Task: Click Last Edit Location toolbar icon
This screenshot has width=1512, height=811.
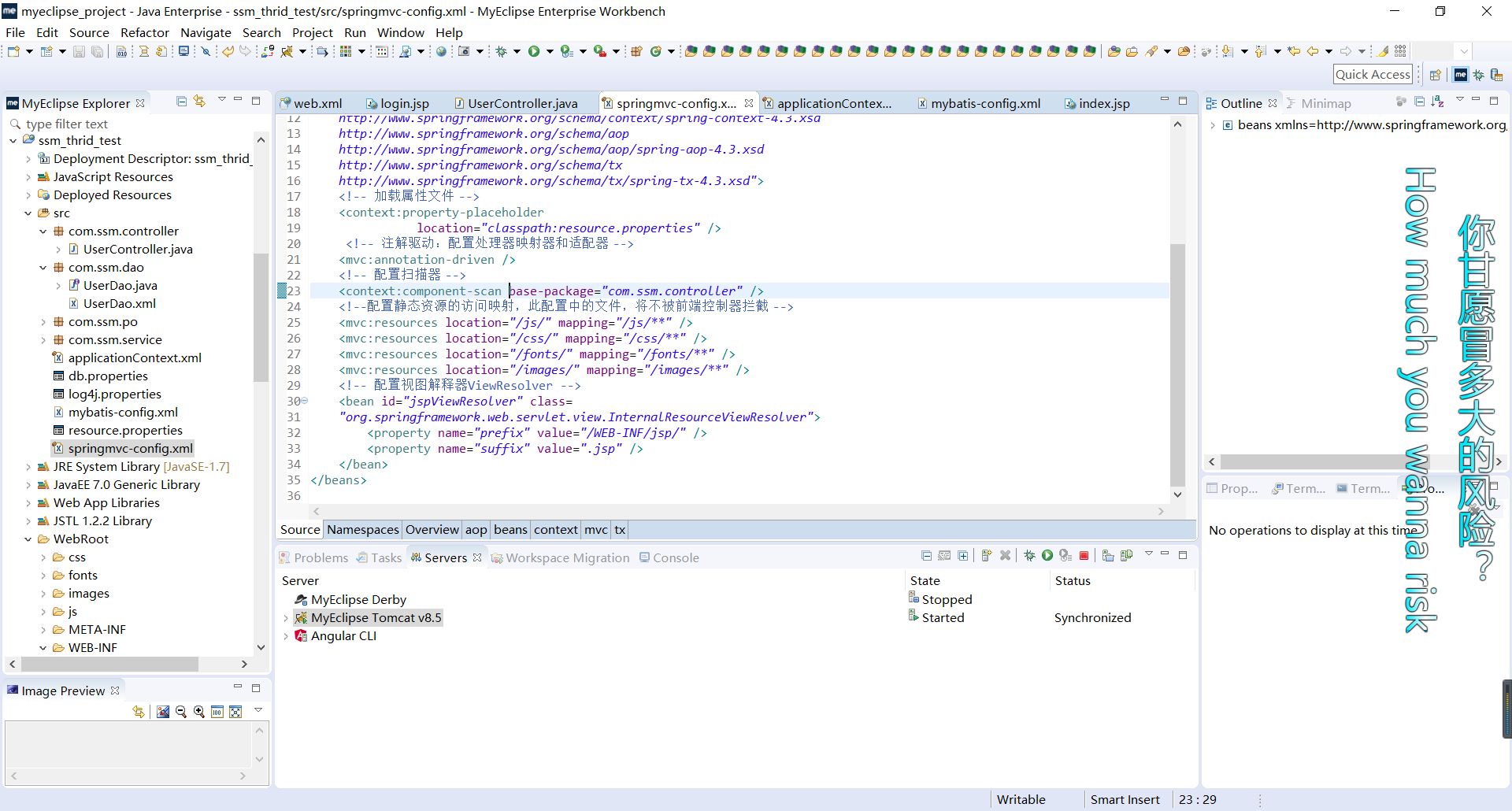Action: coord(1294,52)
